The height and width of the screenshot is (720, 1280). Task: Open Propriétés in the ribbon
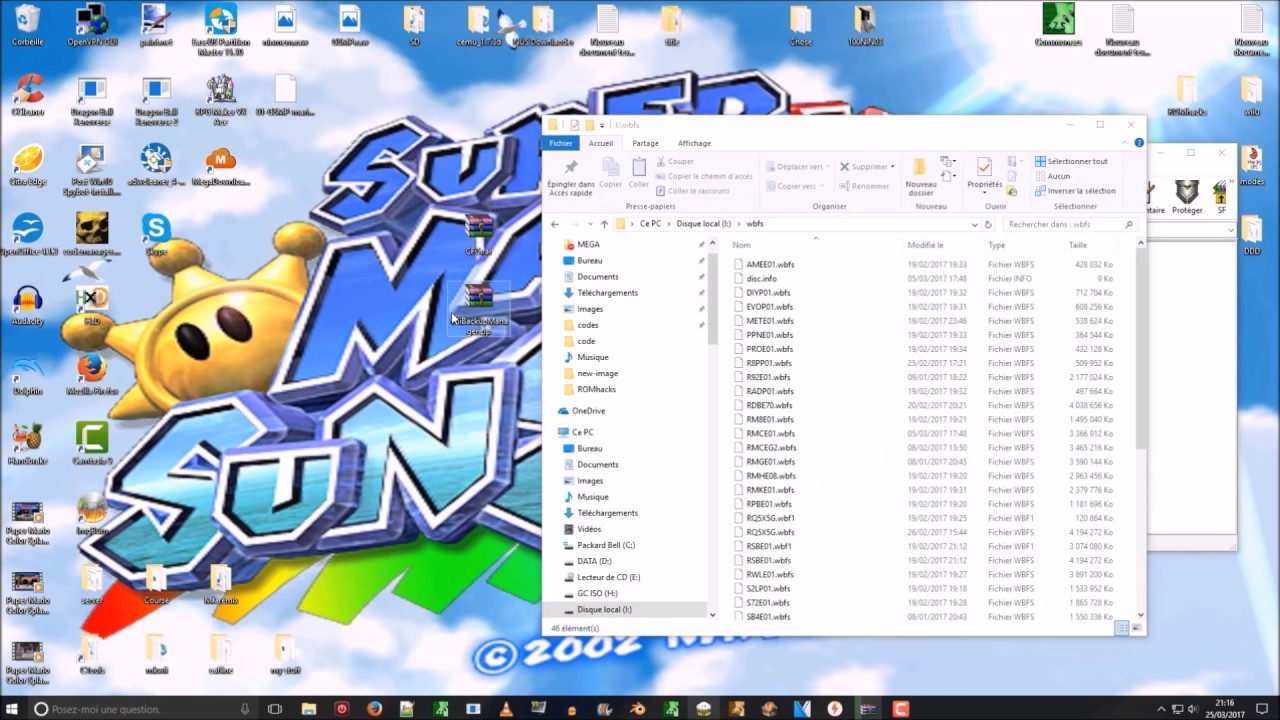tap(985, 173)
